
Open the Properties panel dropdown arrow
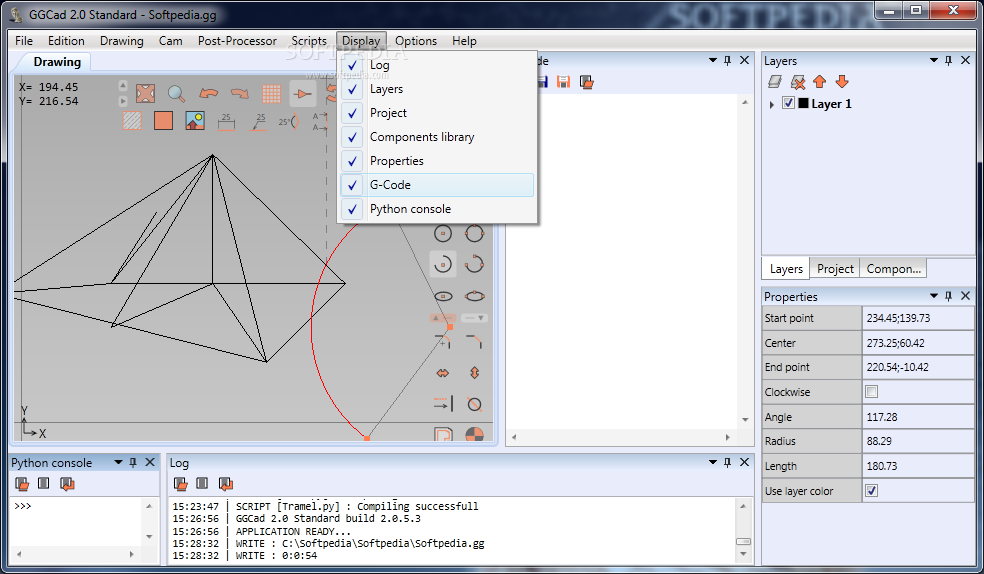point(934,295)
